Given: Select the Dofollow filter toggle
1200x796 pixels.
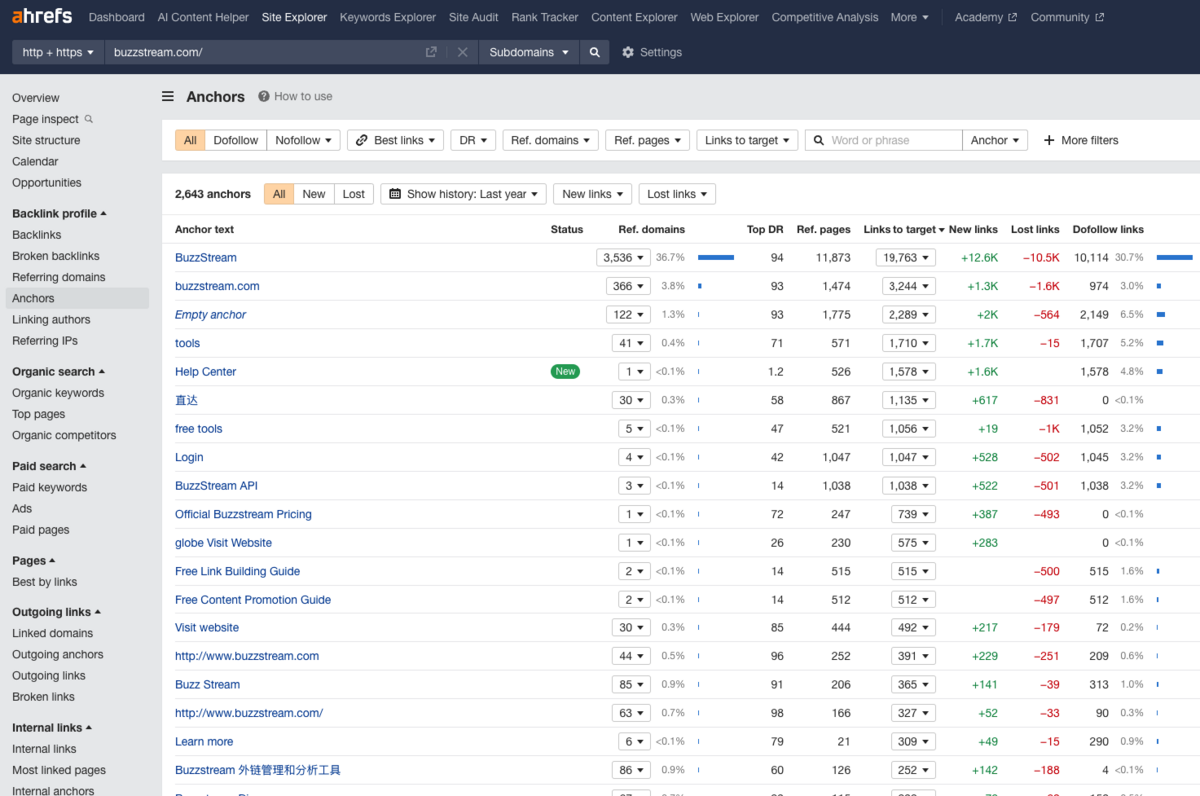Looking at the screenshot, I should (x=236, y=140).
